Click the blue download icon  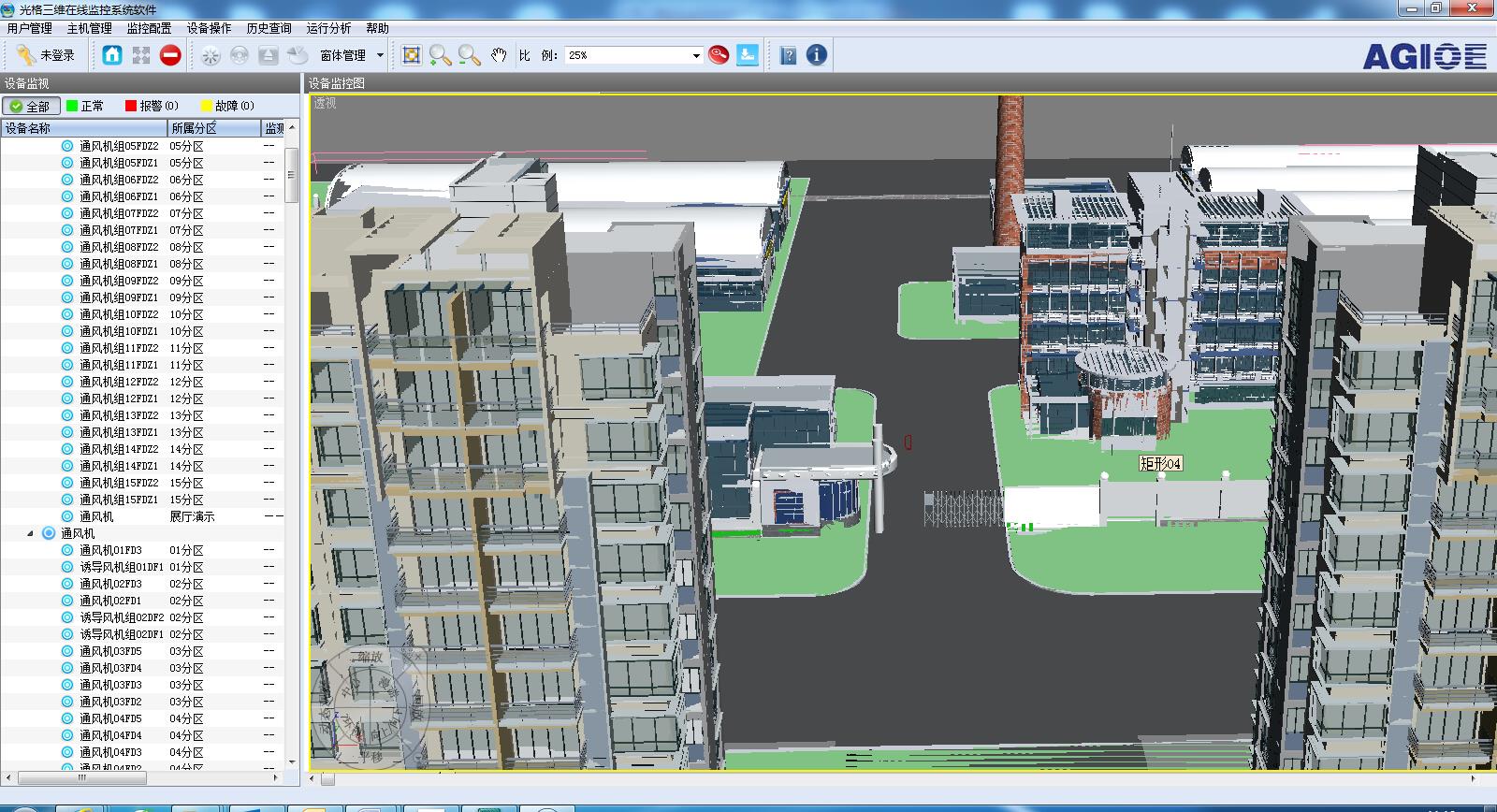pos(748,55)
